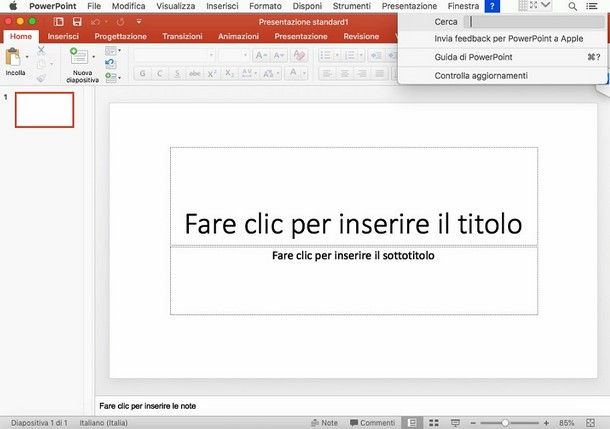Toggle Commenti pane in status bar
This screenshot has width=610, height=429.
372,423
